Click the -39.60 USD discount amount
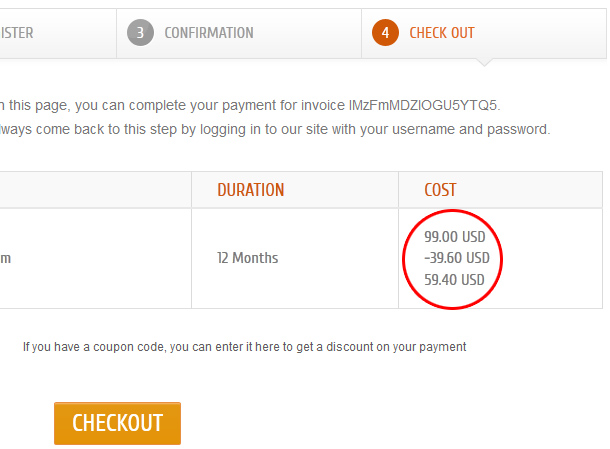Image resolution: width=610 pixels, height=449 pixels. coord(457,258)
